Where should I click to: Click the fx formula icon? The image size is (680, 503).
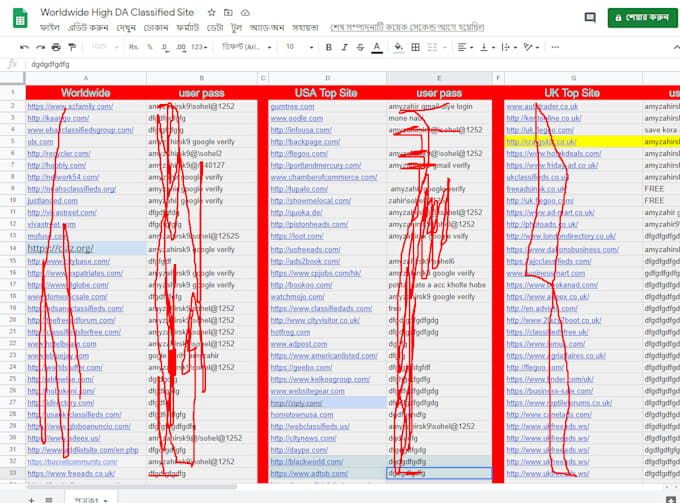[13, 64]
